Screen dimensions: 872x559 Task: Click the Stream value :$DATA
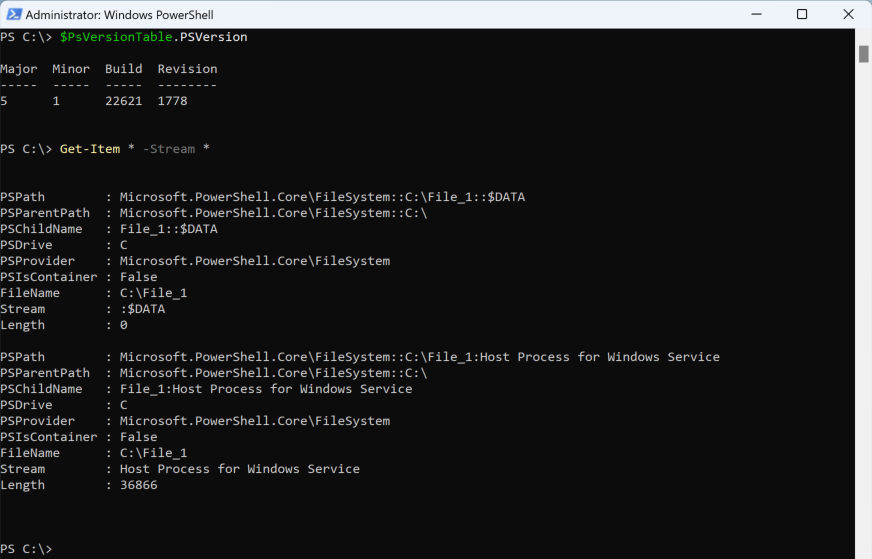pyautogui.click(x=142, y=309)
